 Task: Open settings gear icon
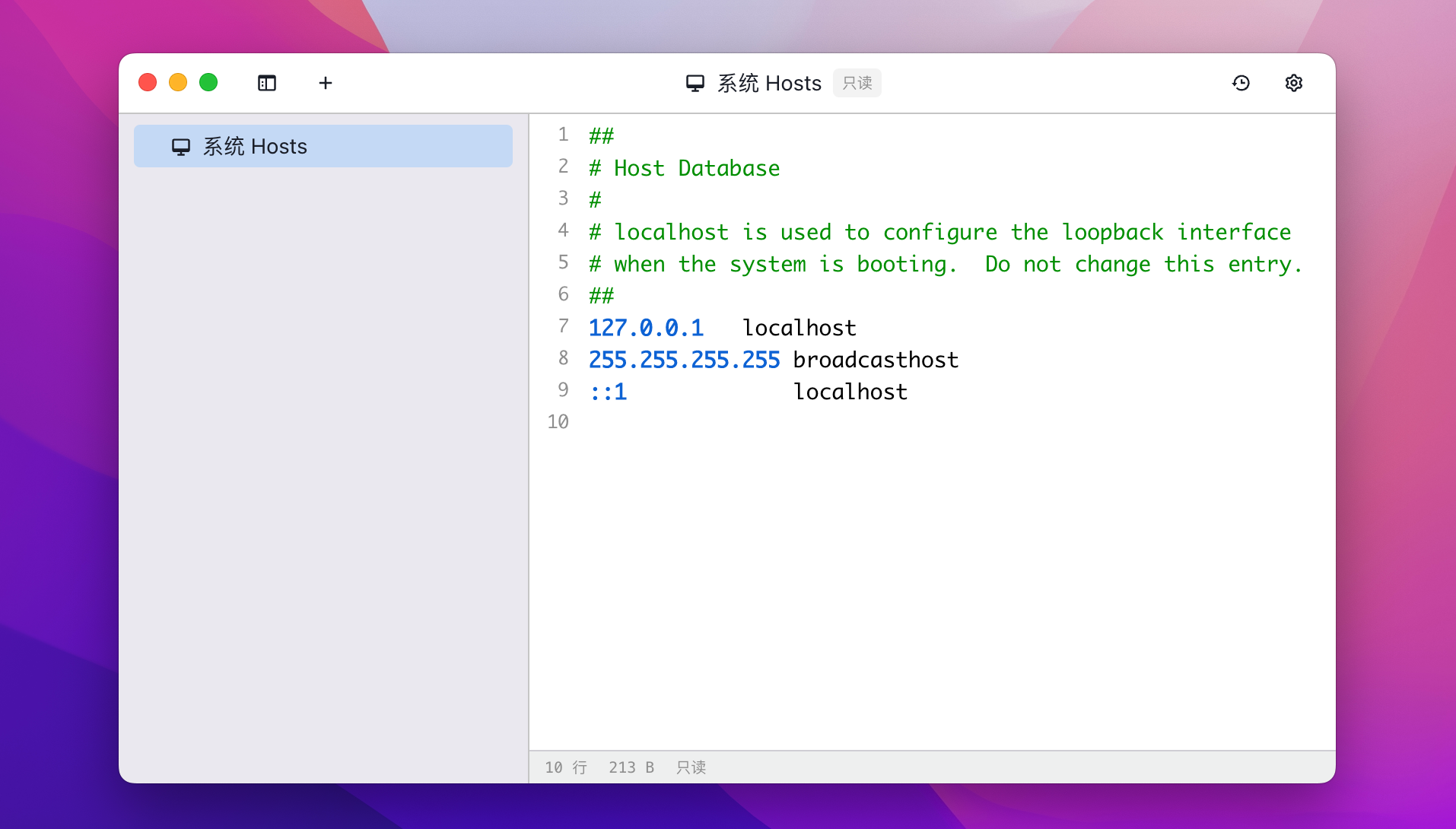[1293, 83]
